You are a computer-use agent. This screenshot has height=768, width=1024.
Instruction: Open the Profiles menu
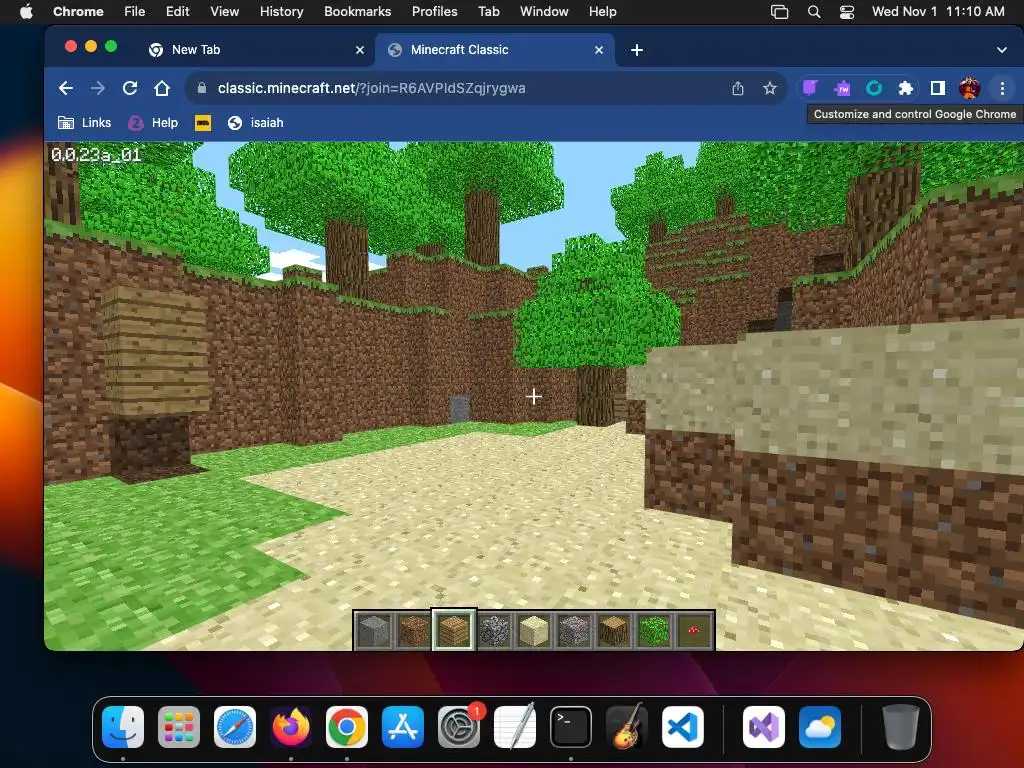[434, 11]
